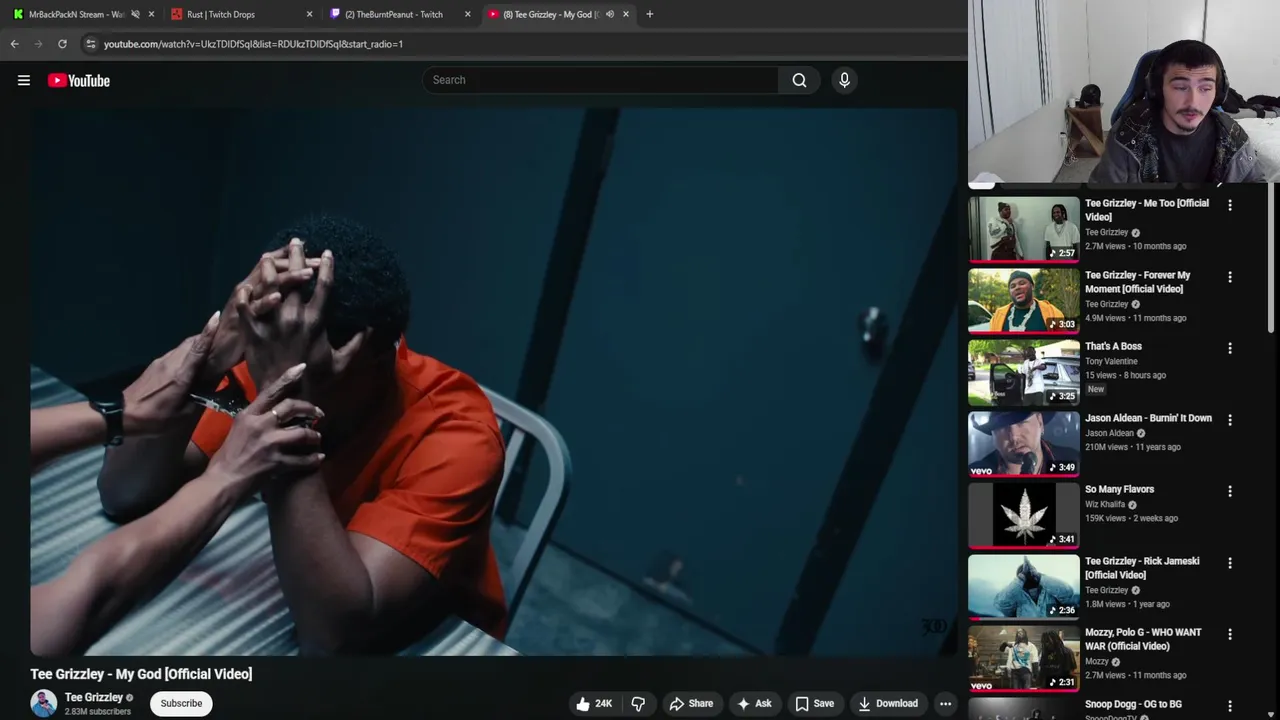The height and width of the screenshot is (720, 1280).
Task: Close the Tee Grizzley My God tab
Action: pos(626,14)
